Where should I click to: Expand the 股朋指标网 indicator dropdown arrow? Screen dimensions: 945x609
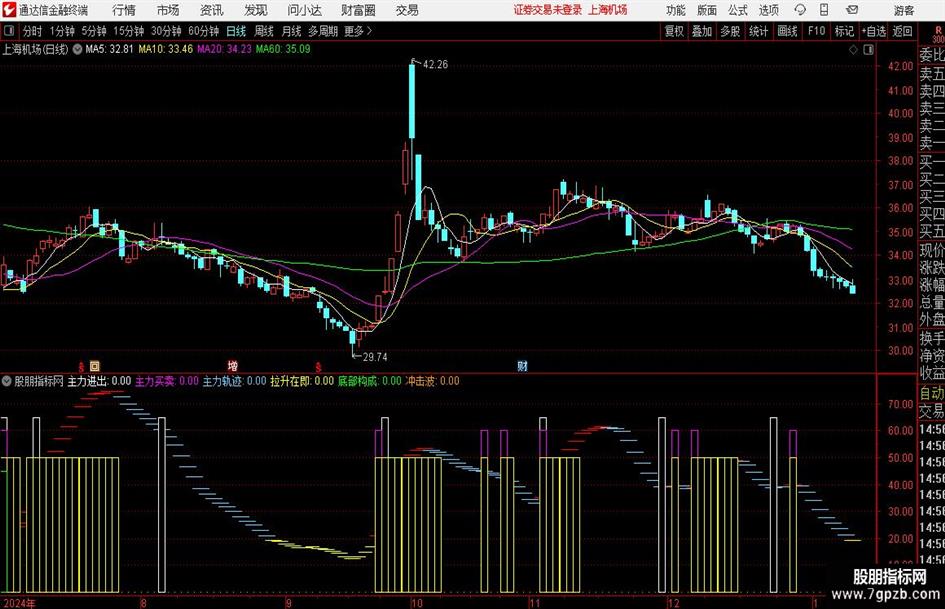[x=7, y=381]
